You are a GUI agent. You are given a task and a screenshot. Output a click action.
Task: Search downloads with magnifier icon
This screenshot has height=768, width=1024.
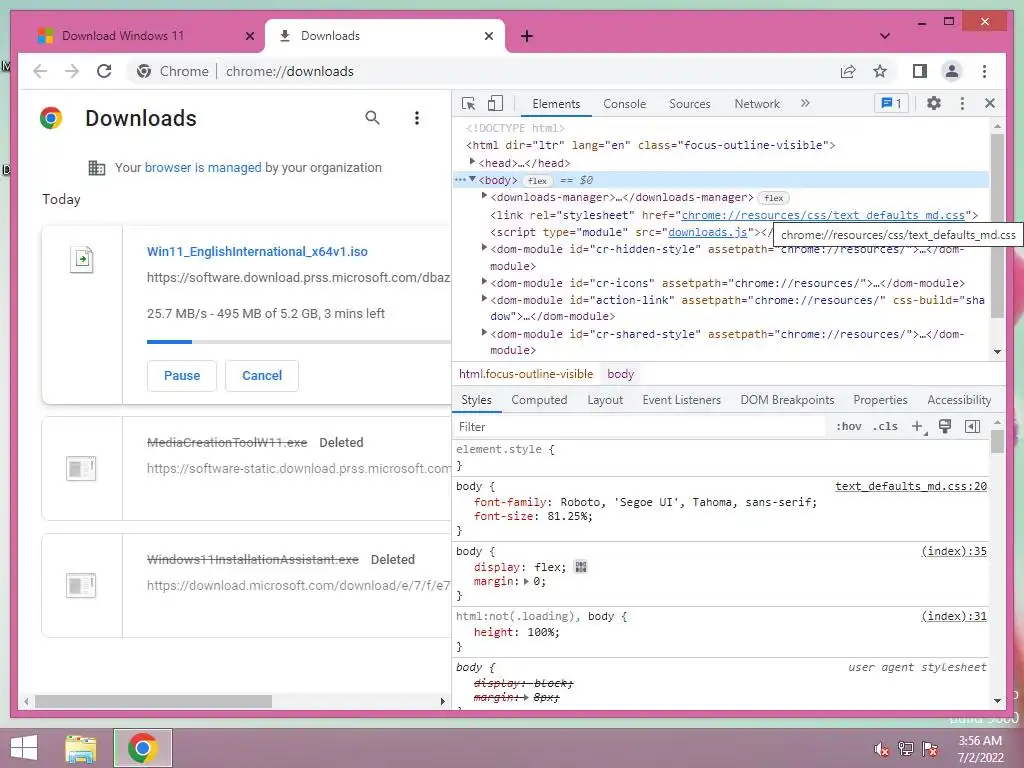[x=372, y=118]
